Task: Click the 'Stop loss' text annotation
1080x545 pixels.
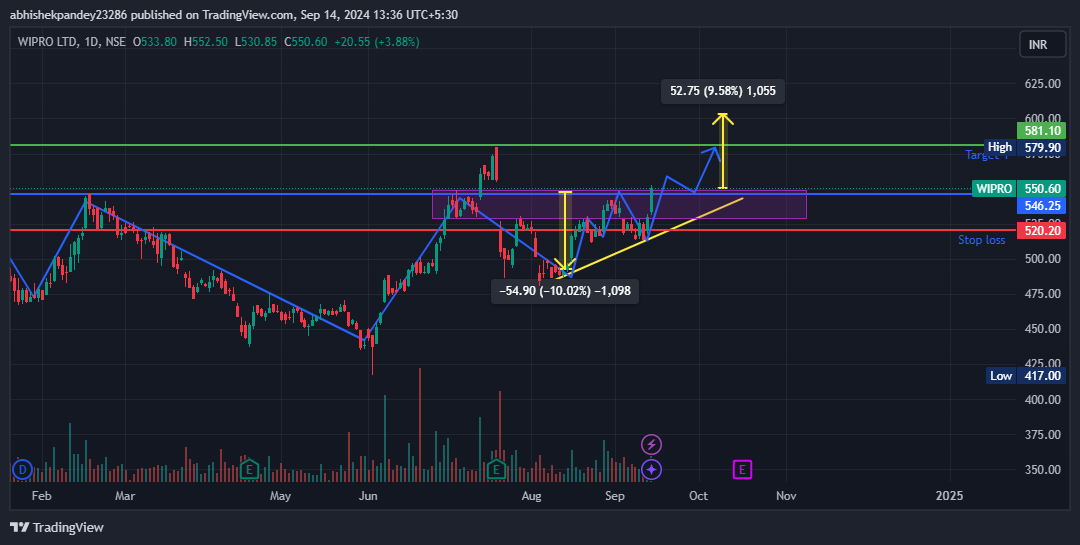Action: (982, 240)
